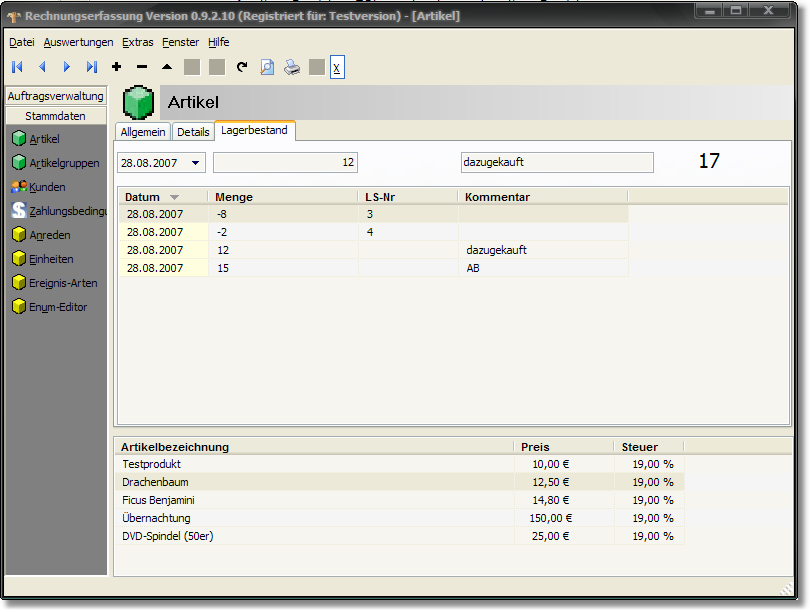The image size is (810, 612).
Task: Click the comment field with dazugekauft
Action: tap(557, 163)
